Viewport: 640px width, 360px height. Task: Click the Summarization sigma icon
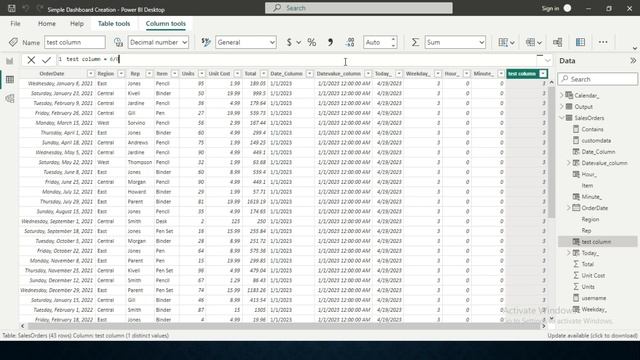(415, 42)
